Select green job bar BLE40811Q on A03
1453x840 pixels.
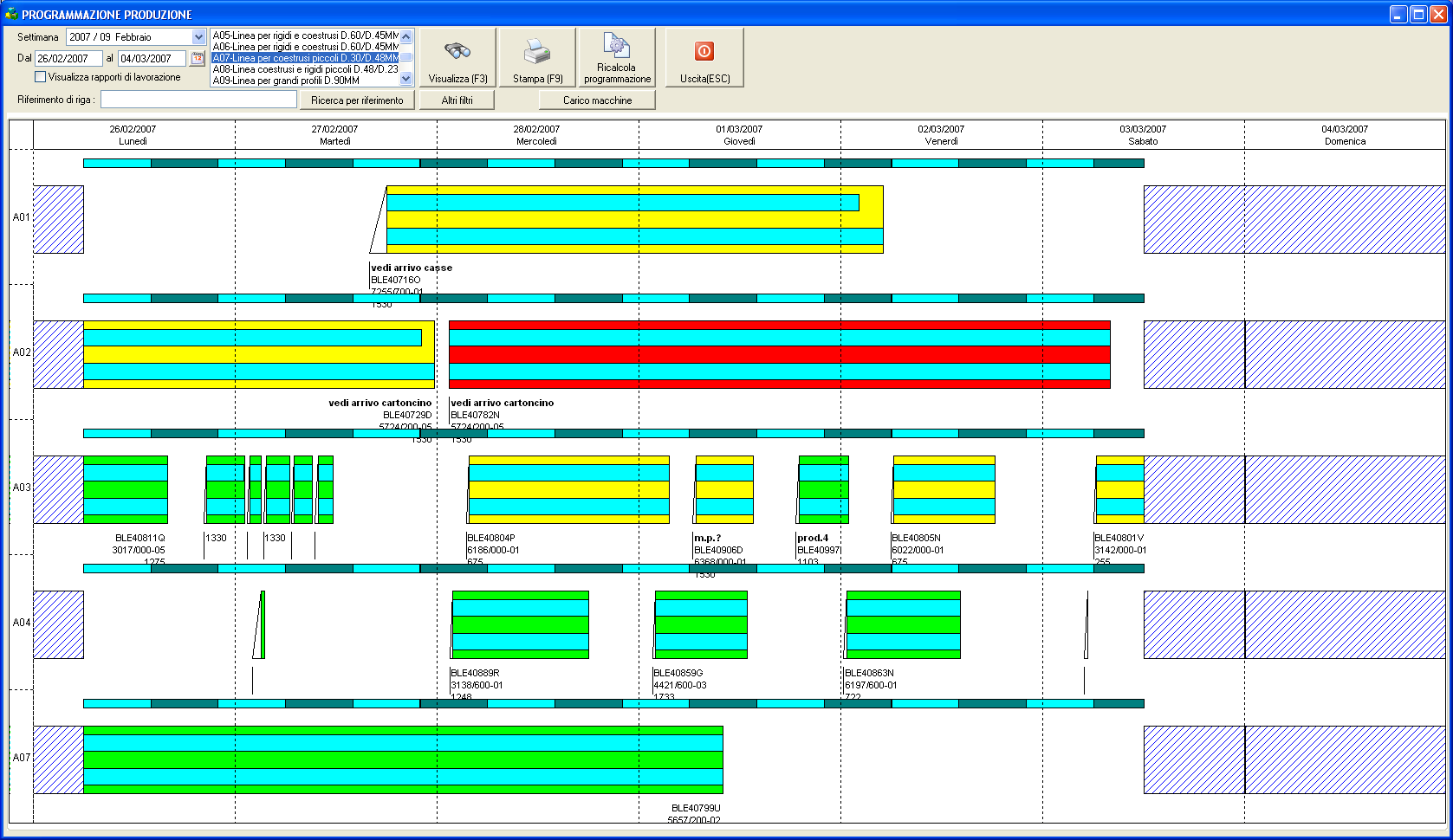tap(126, 489)
